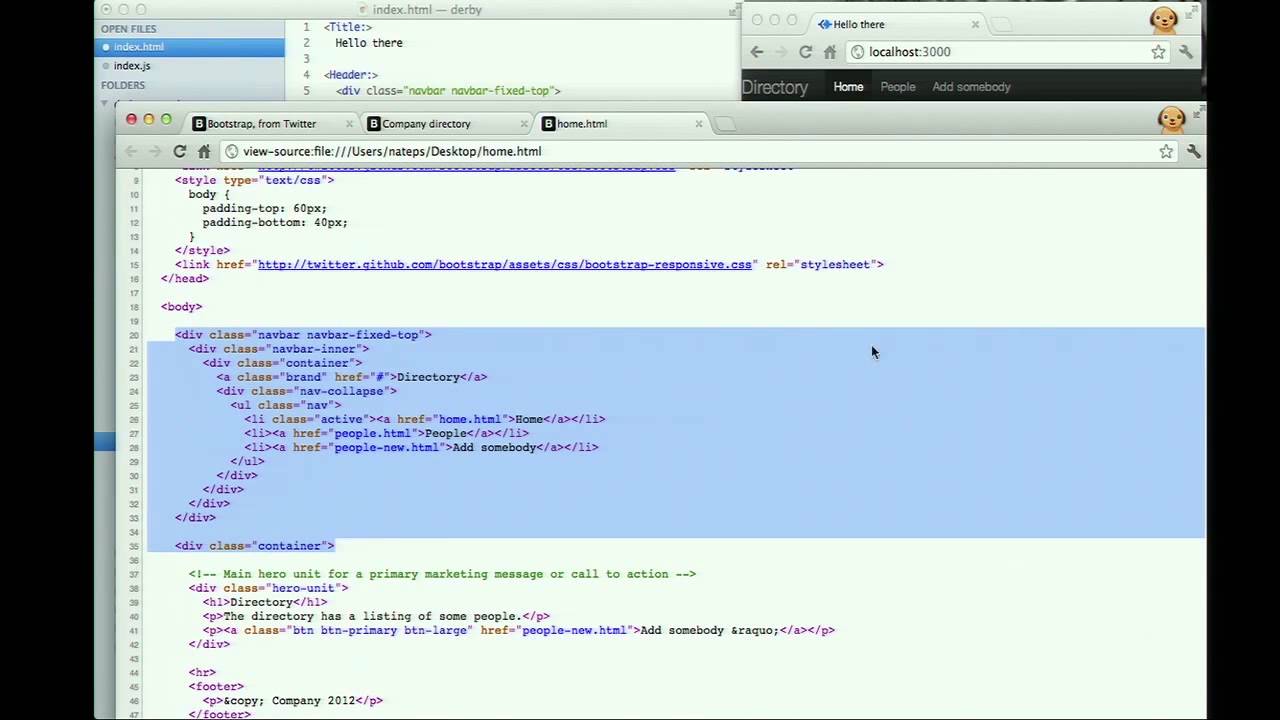Click home.html href link in source
The height and width of the screenshot is (720, 1280).
pos(472,419)
